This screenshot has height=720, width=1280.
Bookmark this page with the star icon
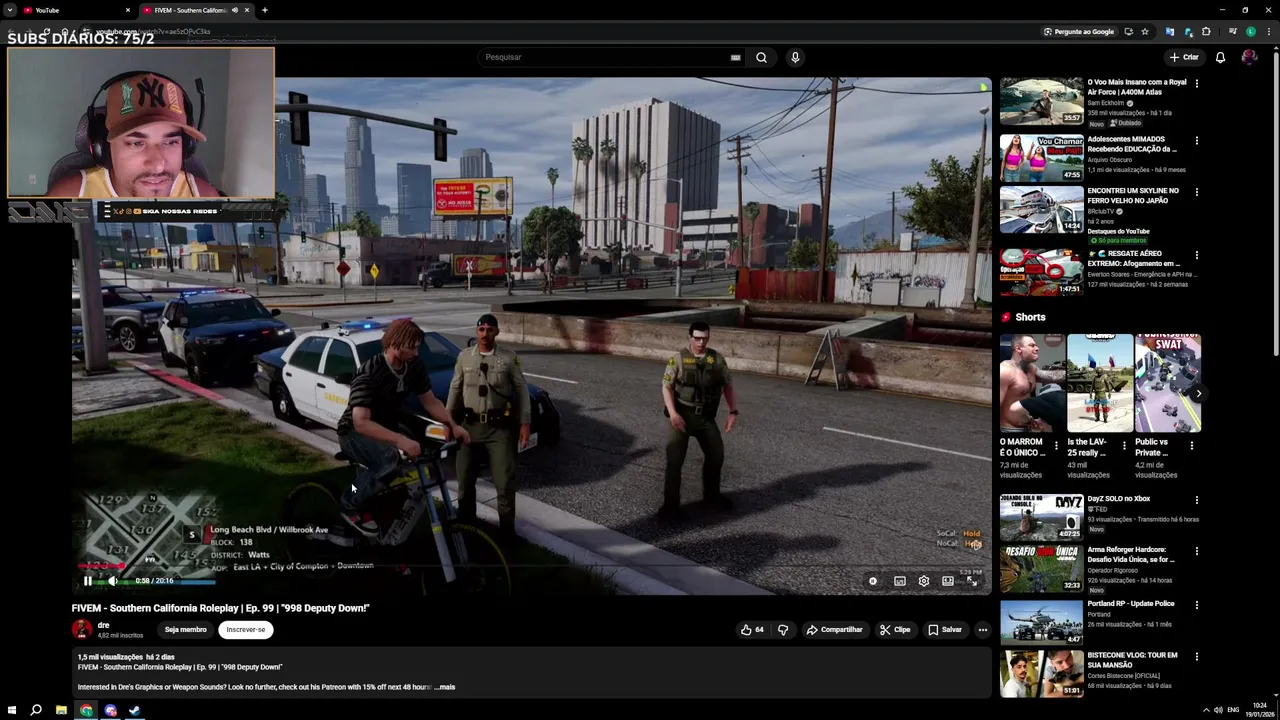coord(1145,31)
